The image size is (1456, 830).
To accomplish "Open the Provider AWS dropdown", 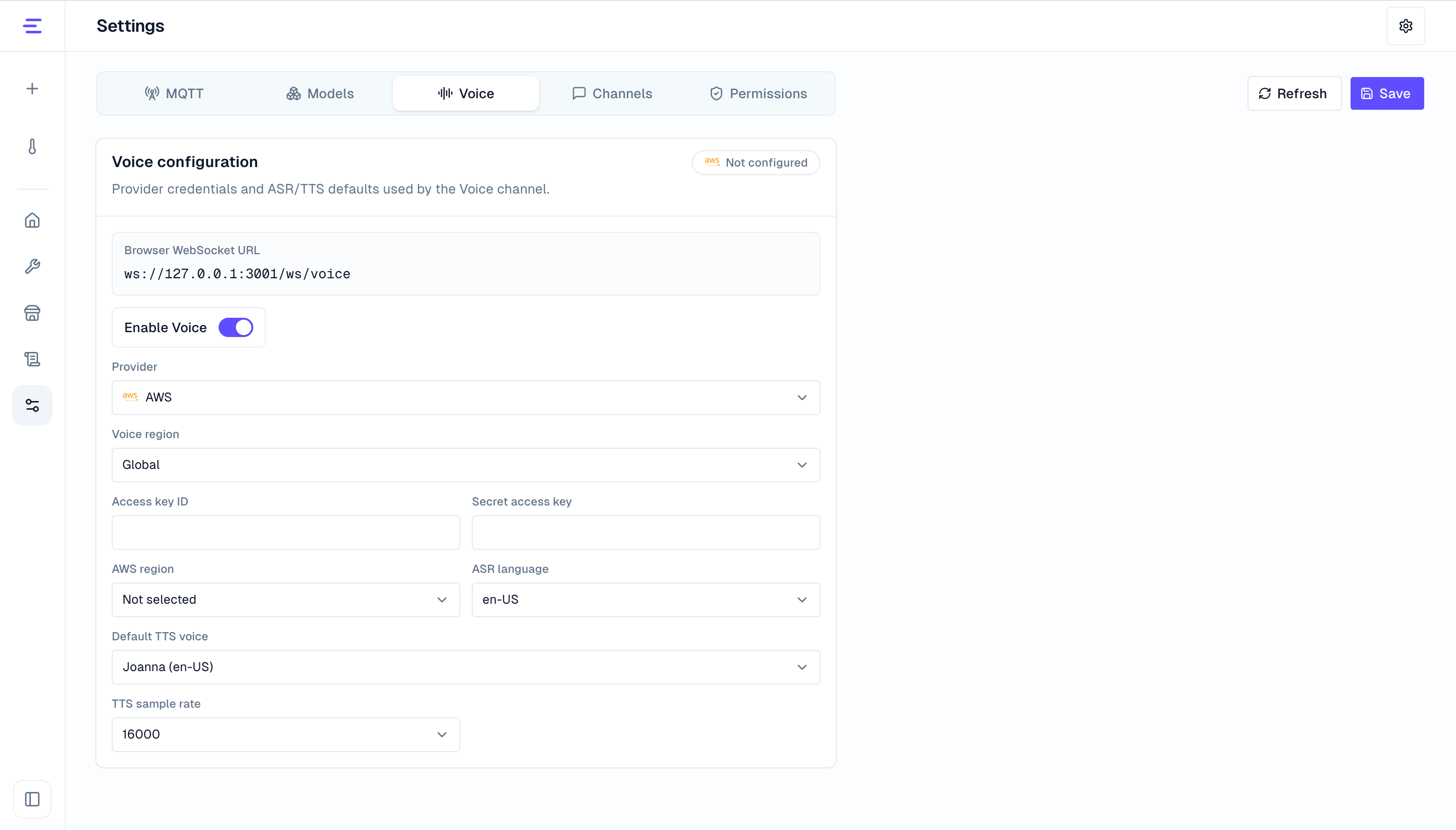I will click(x=466, y=398).
